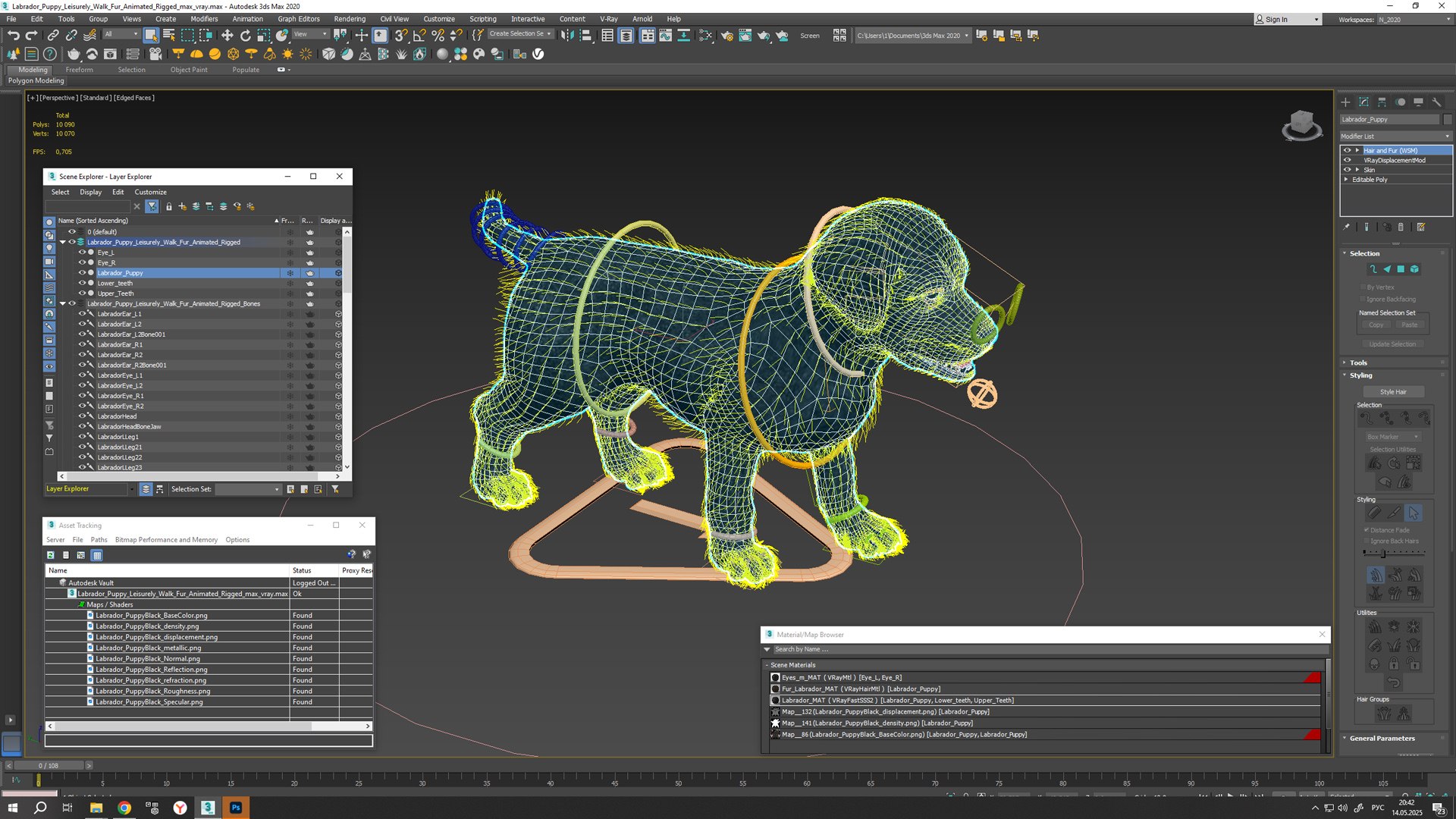Switch to the Freeform ribbon tab

point(79,70)
